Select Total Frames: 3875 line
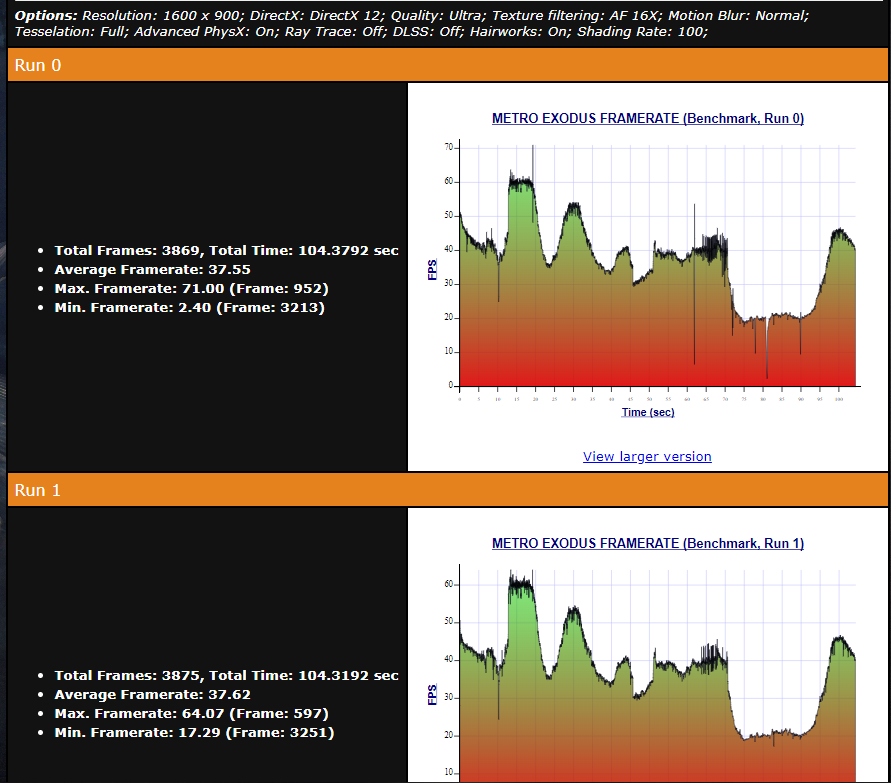The image size is (891, 783). (226, 676)
